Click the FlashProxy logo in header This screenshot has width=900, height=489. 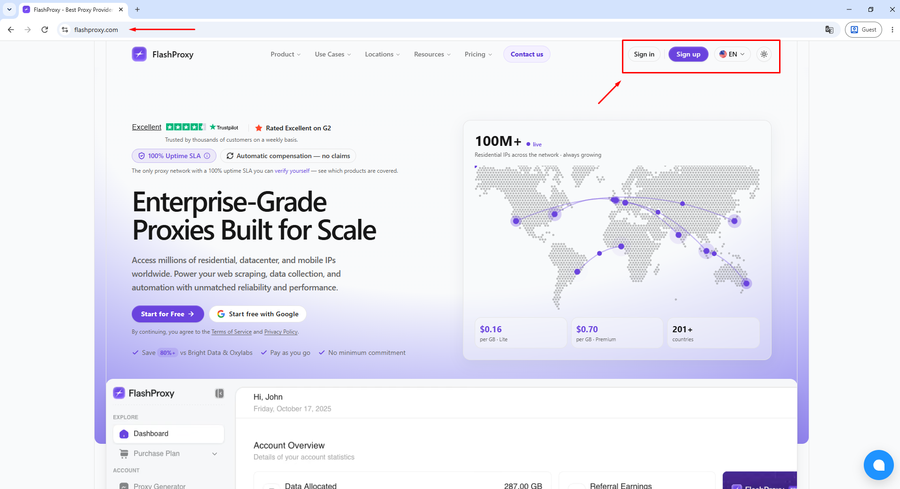(x=162, y=55)
